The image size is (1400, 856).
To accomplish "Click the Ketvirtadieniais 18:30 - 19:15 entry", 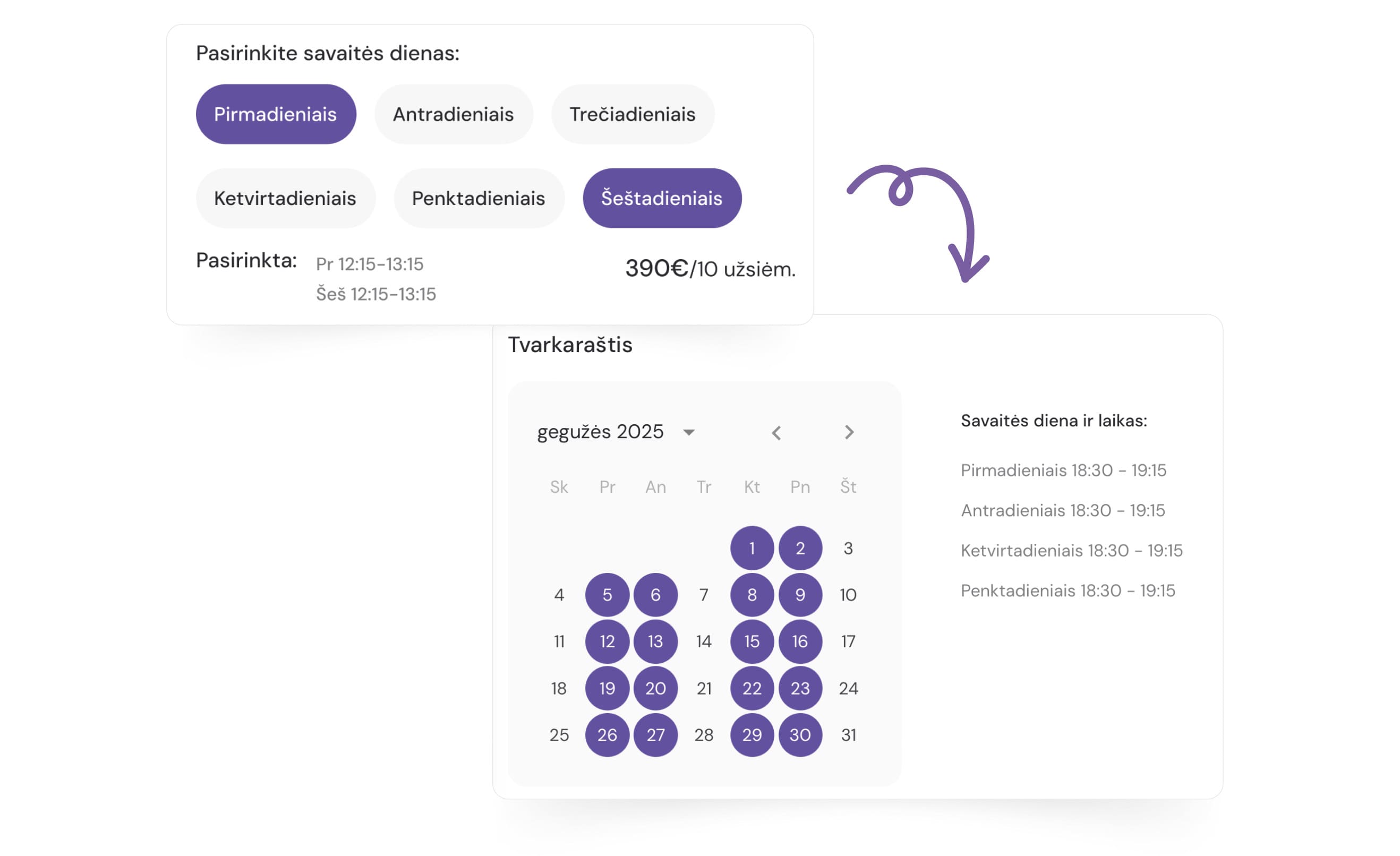I will (x=1072, y=551).
